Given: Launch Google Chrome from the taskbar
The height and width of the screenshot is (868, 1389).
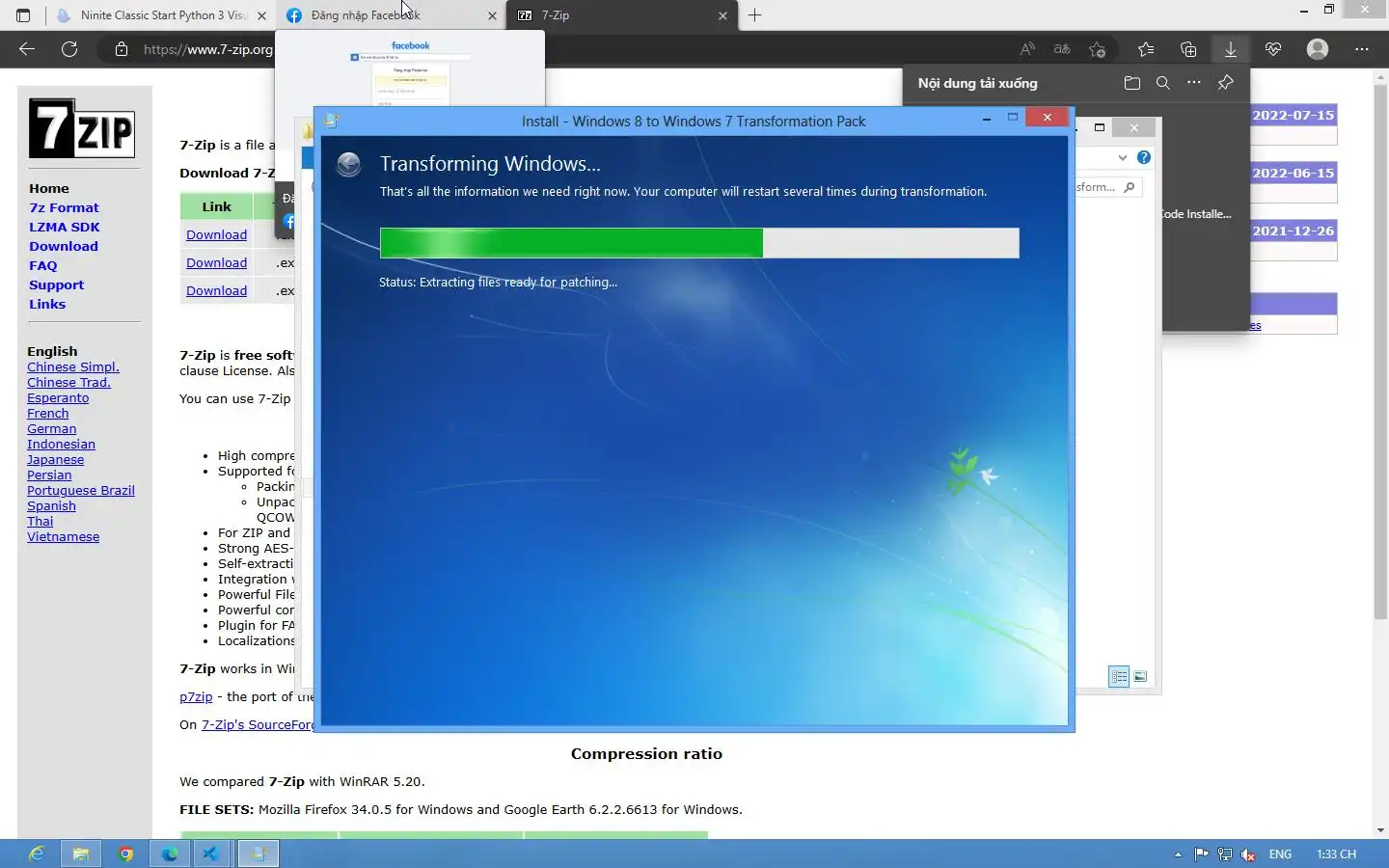Looking at the screenshot, I should (125, 854).
